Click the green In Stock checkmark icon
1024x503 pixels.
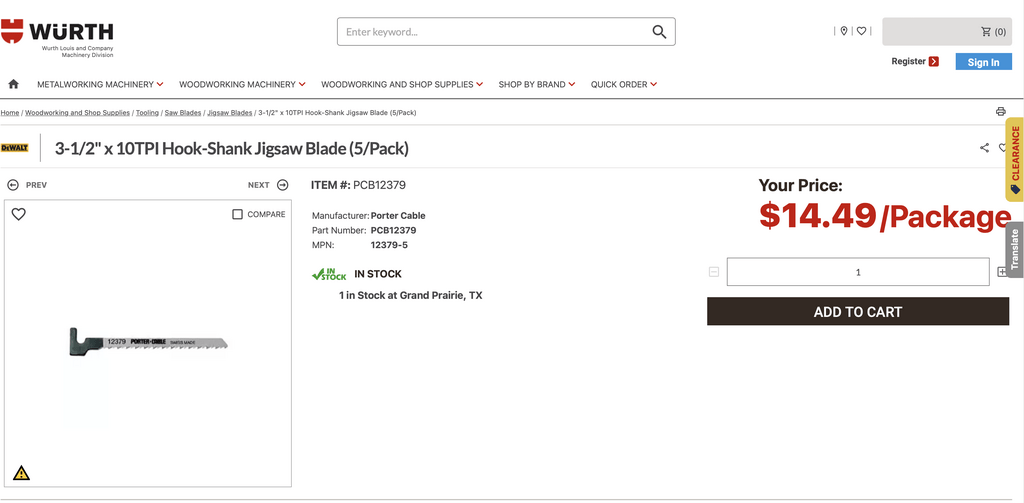329,274
